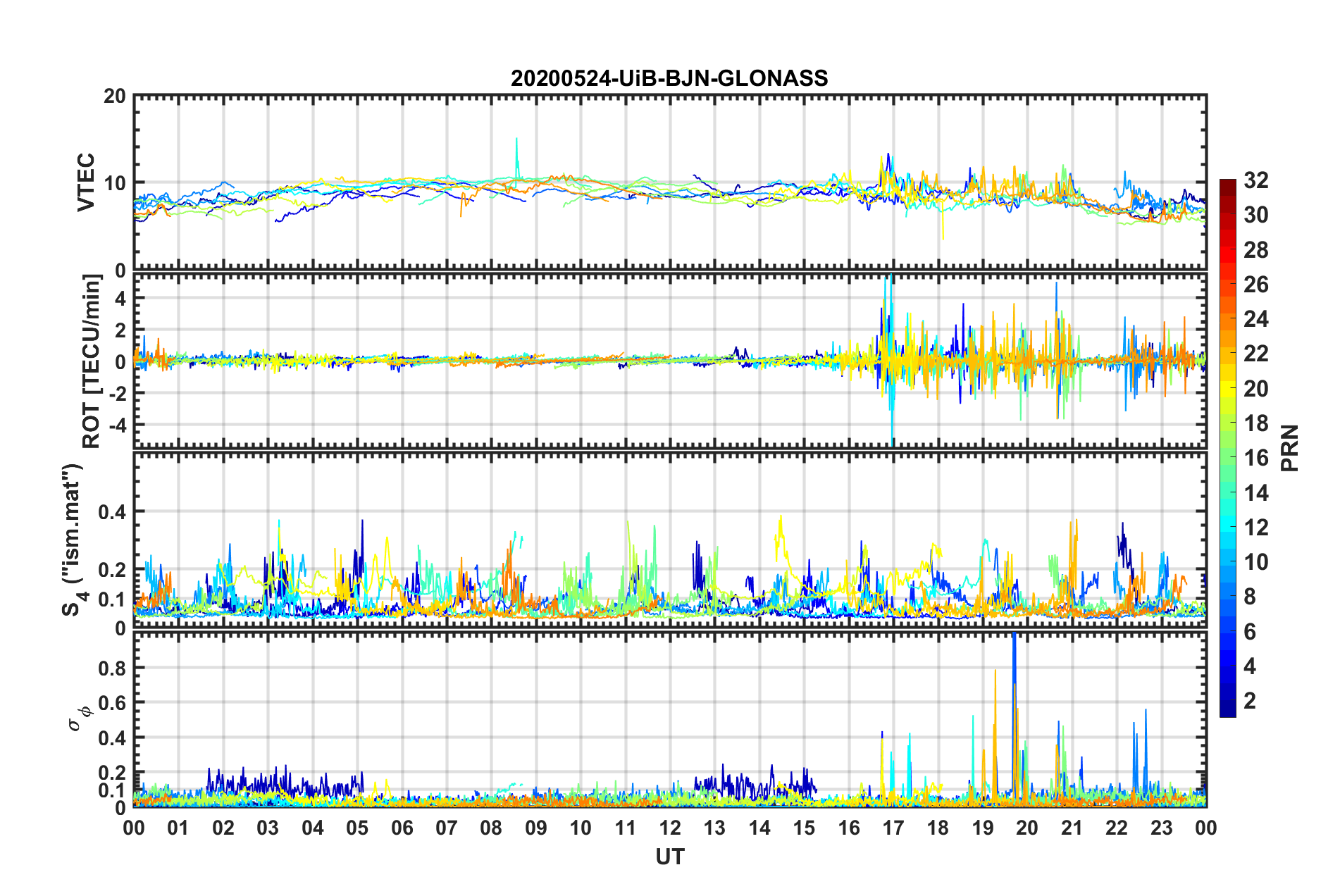Screen dimensions: 1340x896
Task: Click colorbar tick value 24
Action: [1256, 319]
